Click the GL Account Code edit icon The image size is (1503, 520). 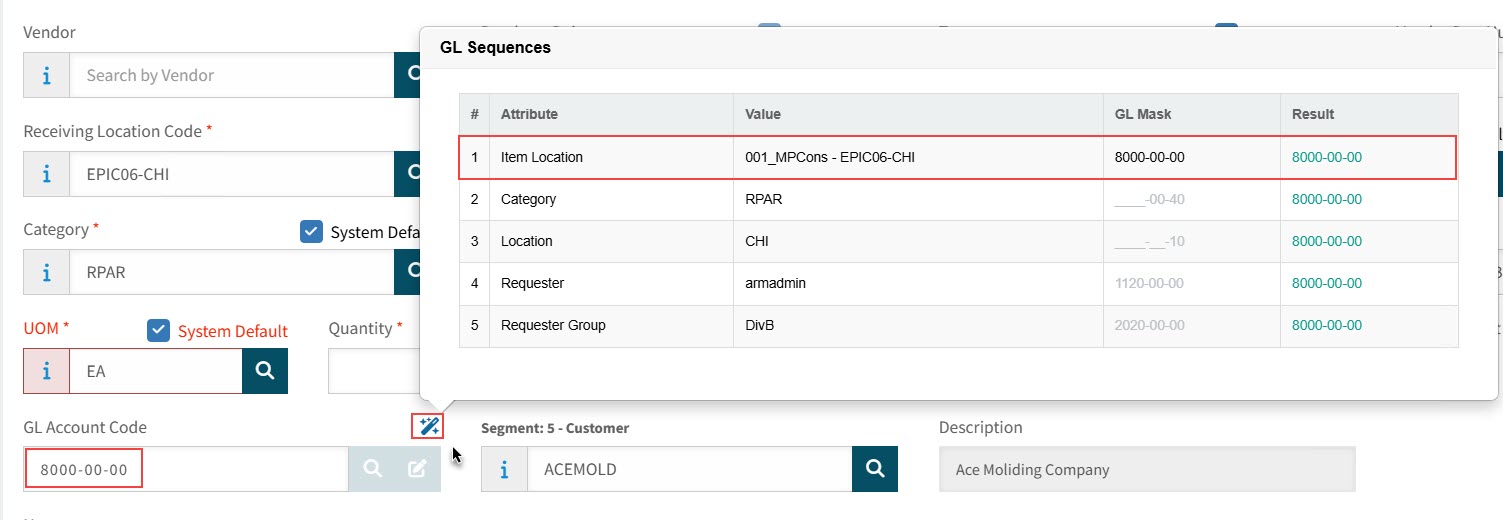(x=417, y=469)
